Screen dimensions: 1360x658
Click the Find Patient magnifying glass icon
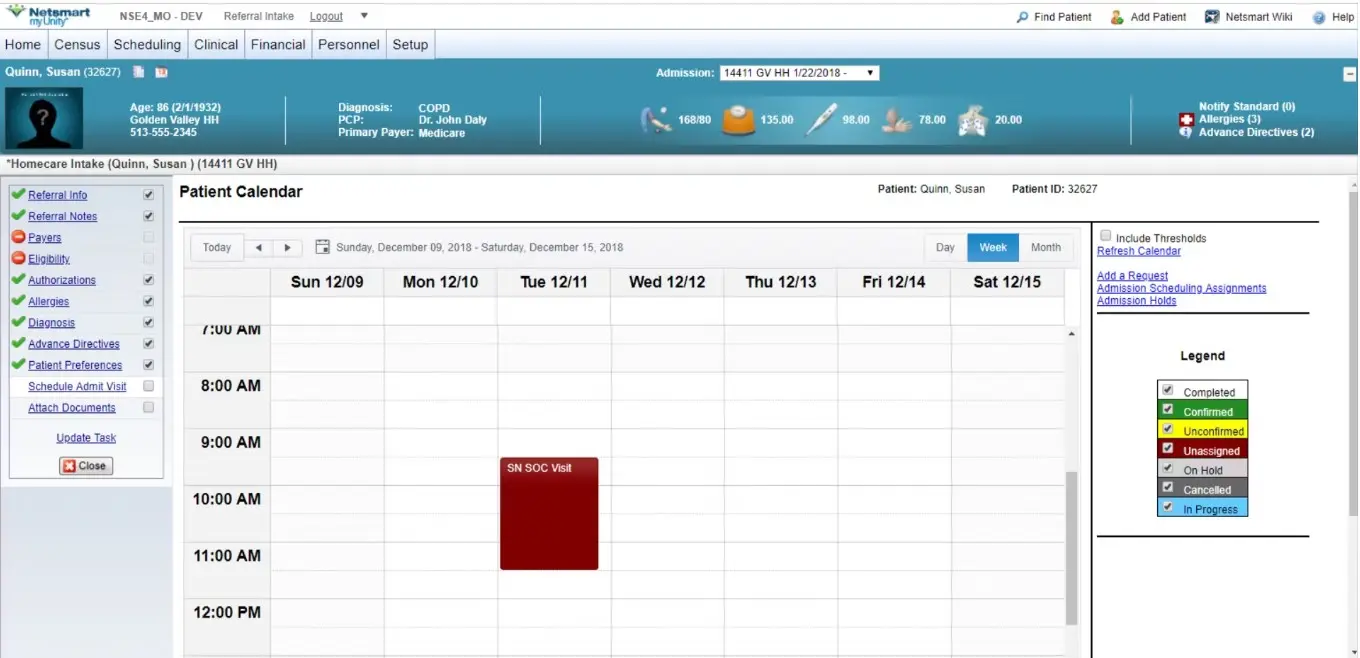pos(1021,16)
